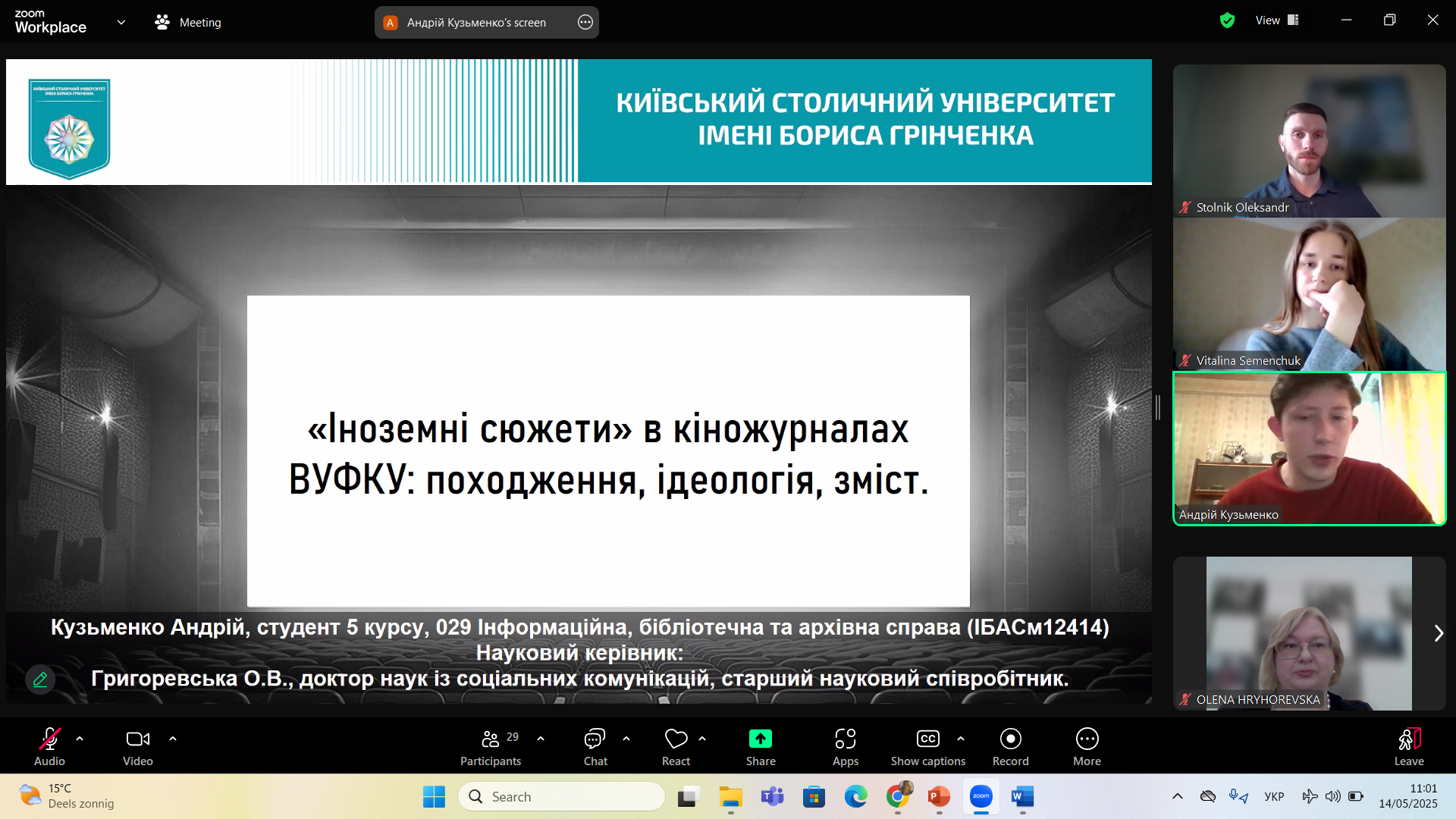Click the green Share screen icon
The width and height of the screenshot is (1456, 819).
(760, 739)
